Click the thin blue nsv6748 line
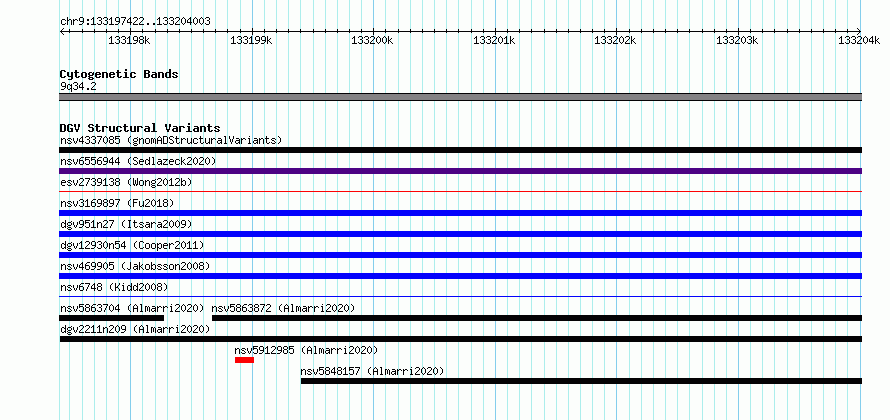Screen dimensions: 890x420 pos(461,296)
